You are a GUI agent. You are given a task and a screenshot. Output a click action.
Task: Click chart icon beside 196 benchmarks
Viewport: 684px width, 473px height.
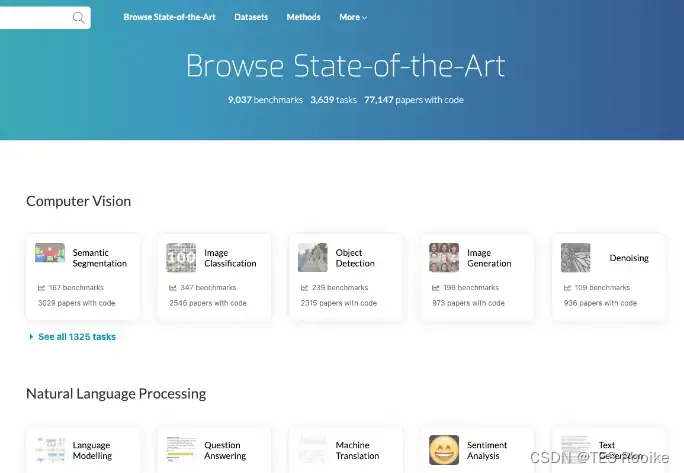[x=435, y=288]
